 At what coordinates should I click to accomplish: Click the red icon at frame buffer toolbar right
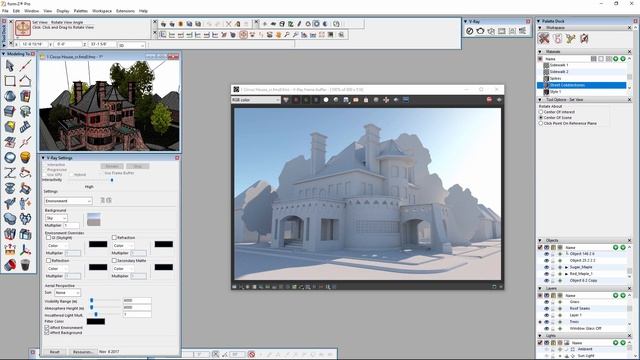(x=489, y=100)
